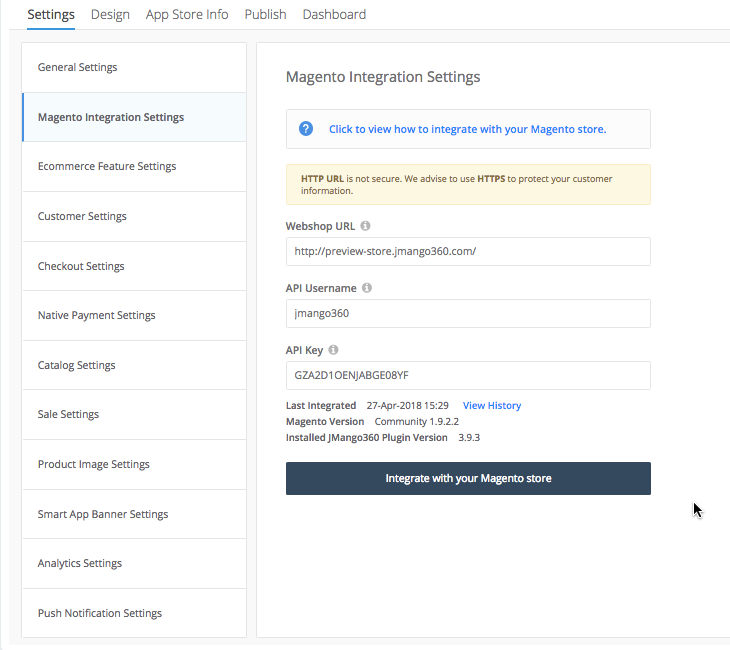Open the Magento integration how-to link

pos(467,129)
